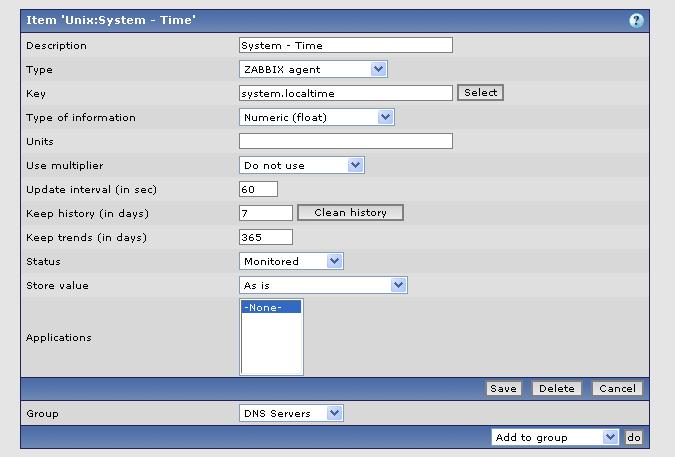Viewport: 675px width, 457px height.
Task: Click the empty Units field
Action: (x=346, y=141)
